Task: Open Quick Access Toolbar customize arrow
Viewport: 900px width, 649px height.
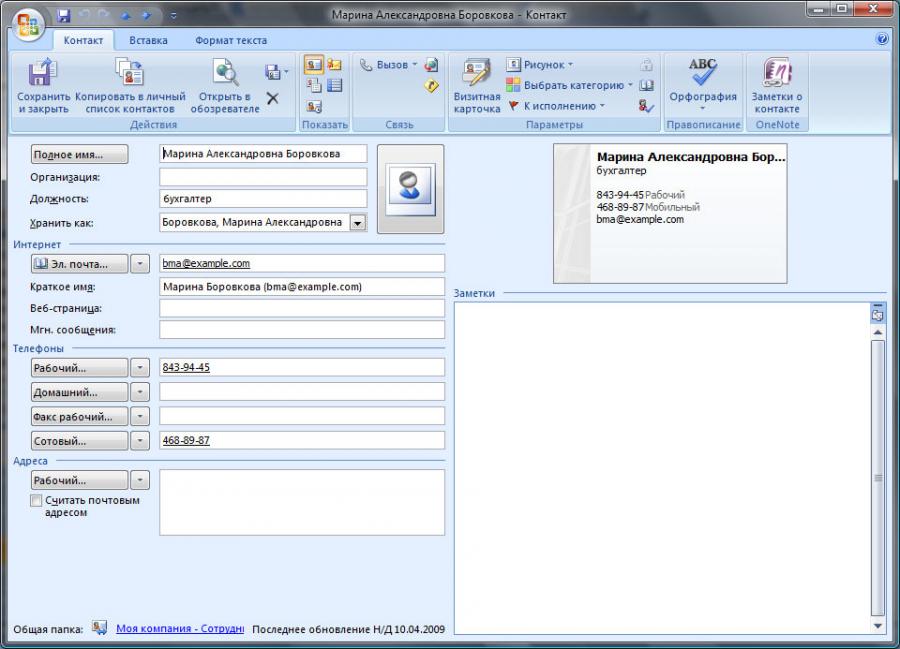Action: pyautogui.click(x=173, y=15)
